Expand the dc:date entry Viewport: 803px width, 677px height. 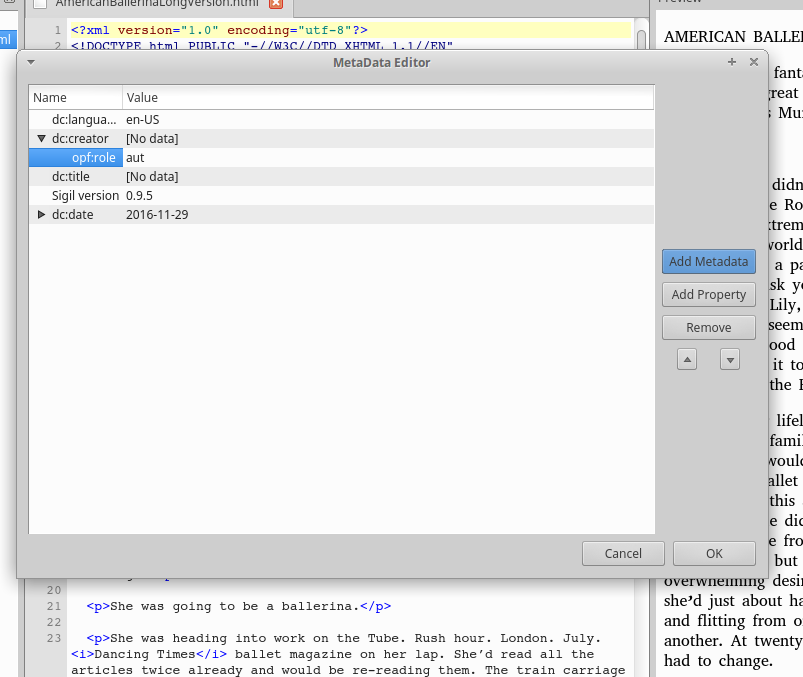(x=42, y=215)
